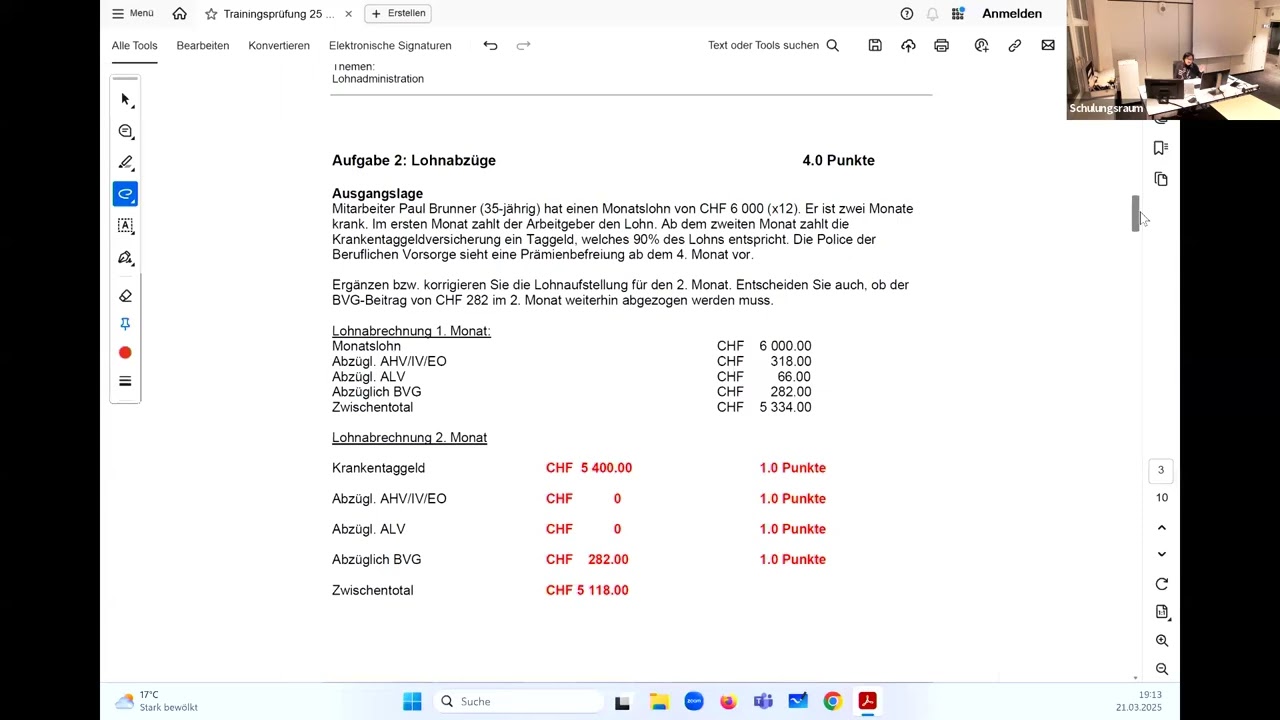Click the Erstellen button
Image resolution: width=1280 pixels, height=720 pixels.
[398, 13]
